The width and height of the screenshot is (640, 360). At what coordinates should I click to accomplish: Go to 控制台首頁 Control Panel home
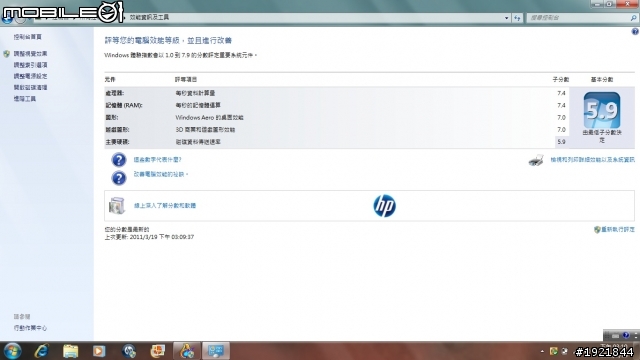pyautogui.click(x=27, y=37)
